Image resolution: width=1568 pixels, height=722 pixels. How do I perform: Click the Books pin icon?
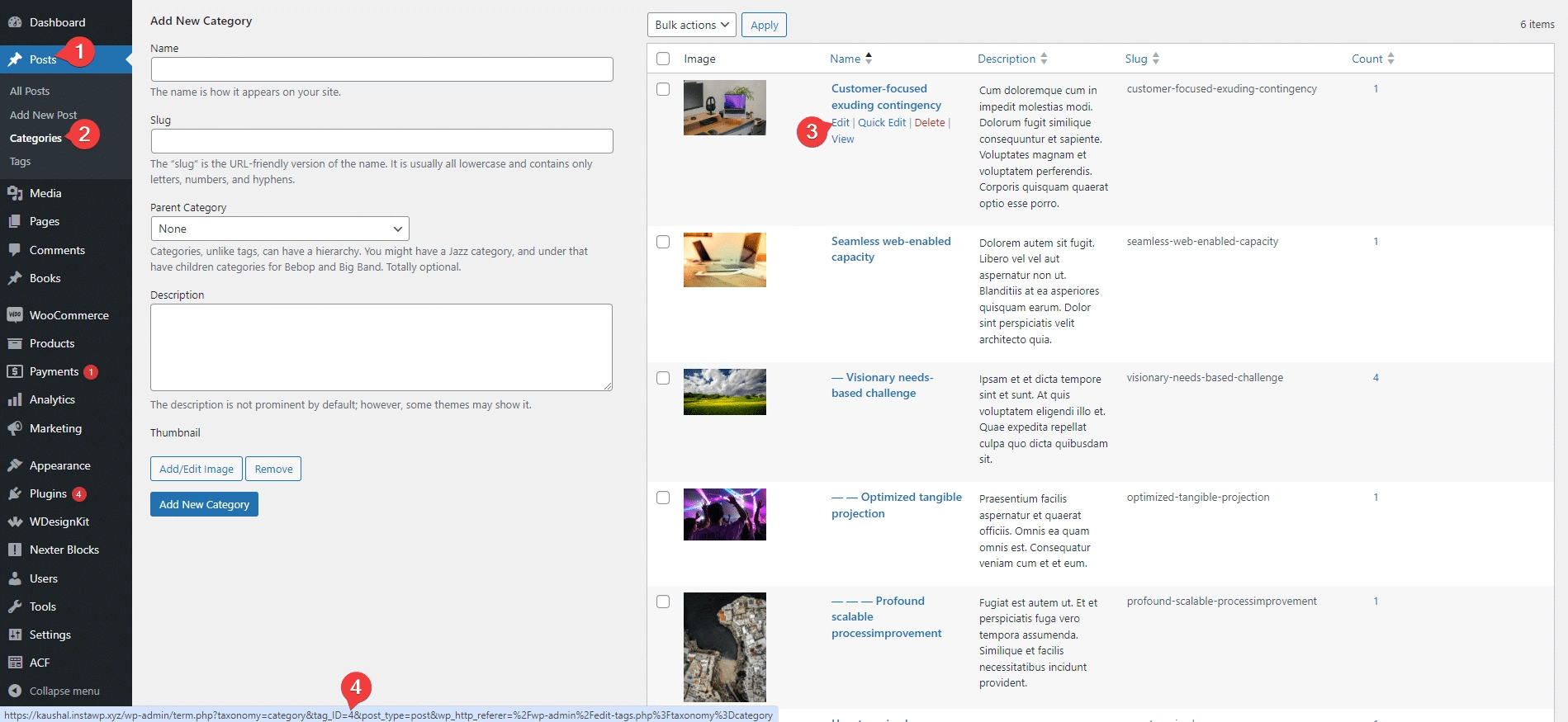pos(15,278)
